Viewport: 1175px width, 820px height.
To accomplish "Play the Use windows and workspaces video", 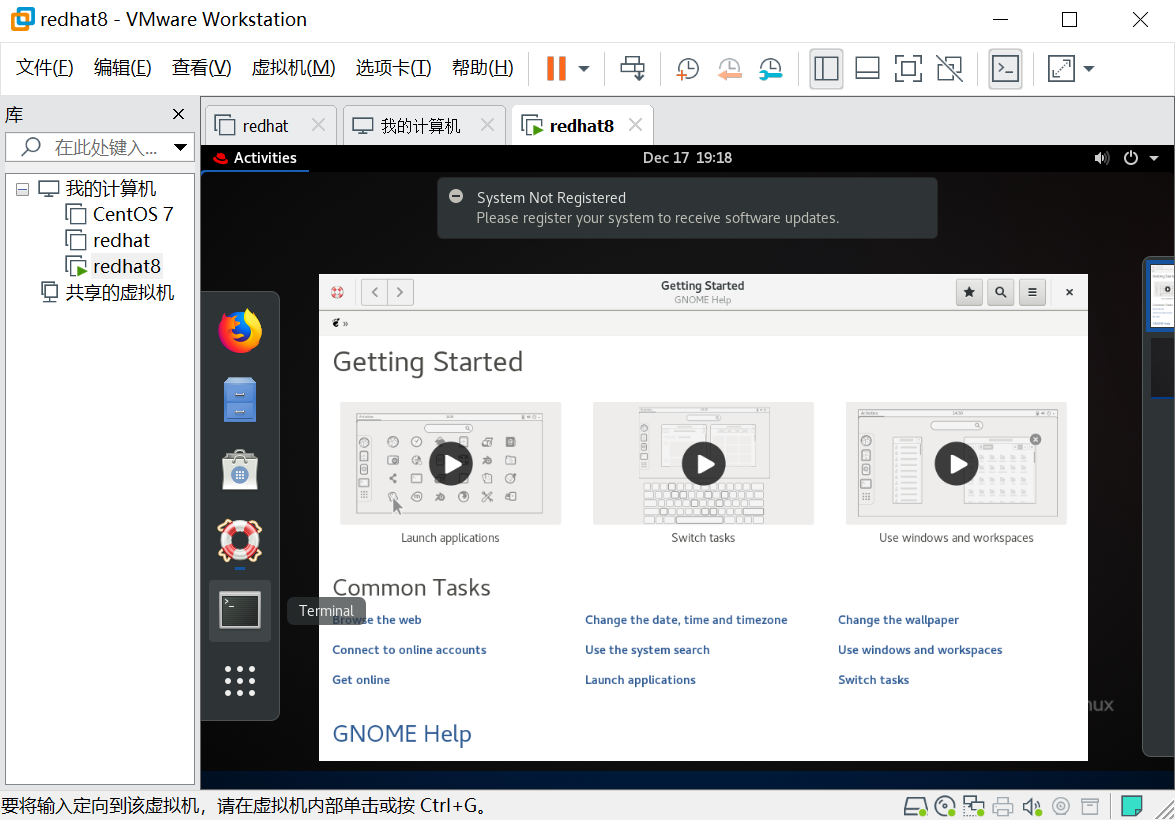I will [x=956, y=464].
